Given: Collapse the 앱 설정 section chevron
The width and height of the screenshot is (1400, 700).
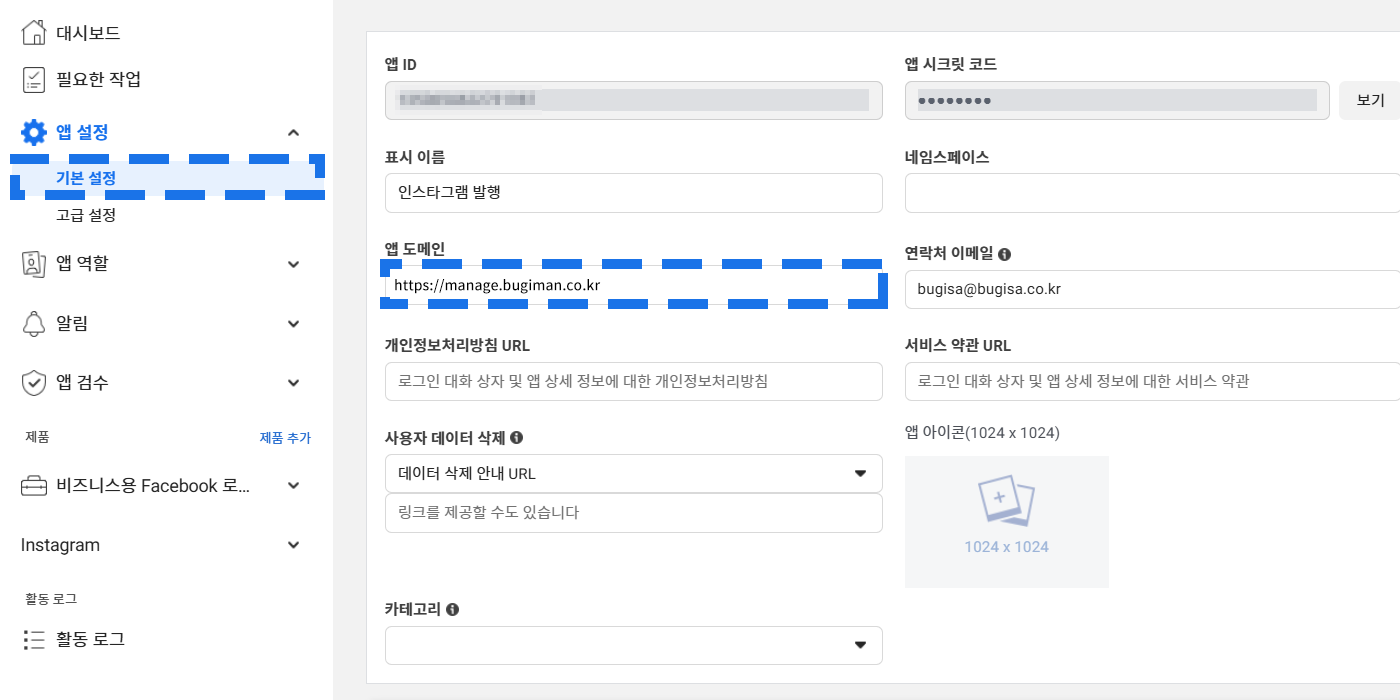Looking at the screenshot, I should click(293, 132).
